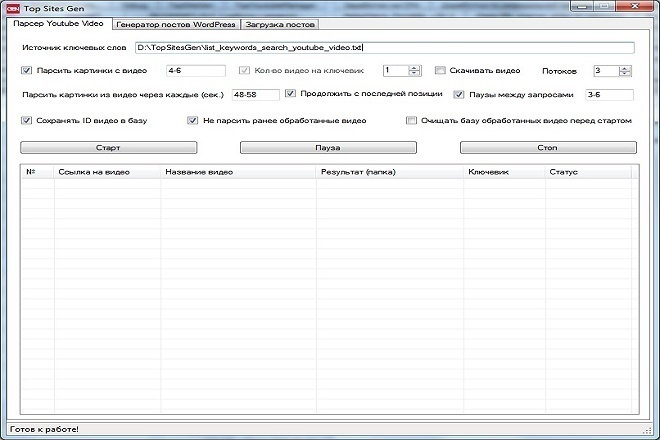Click the 4-6 pictures count field
The width and height of the screenshot is (660, 440).
click(196, 71)
